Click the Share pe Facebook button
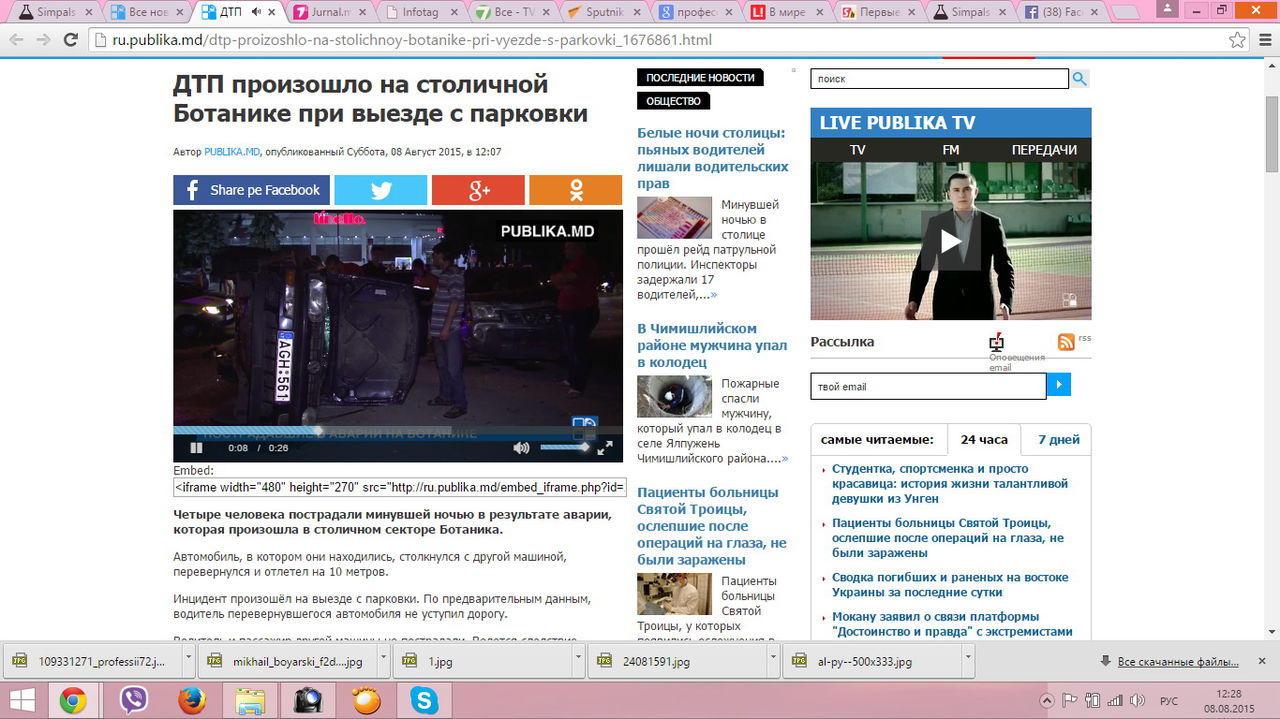 [252, 190]
